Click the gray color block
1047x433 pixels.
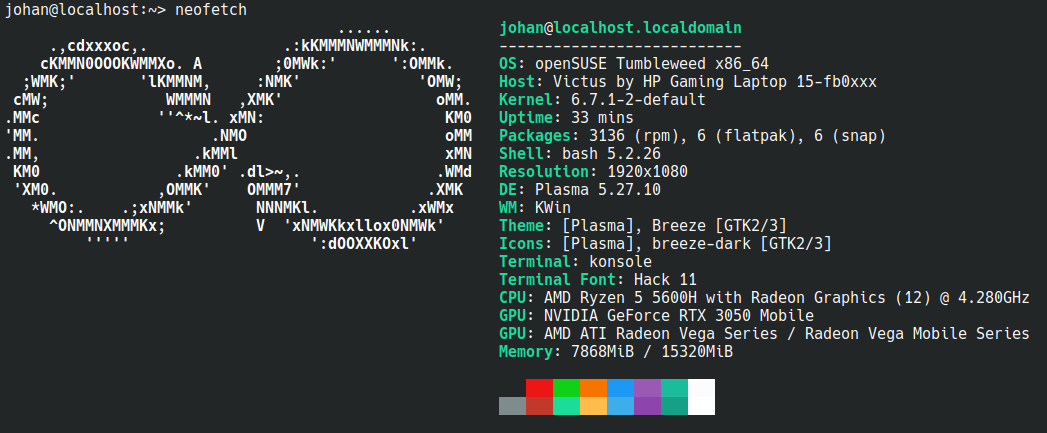[x=512, y=405]
